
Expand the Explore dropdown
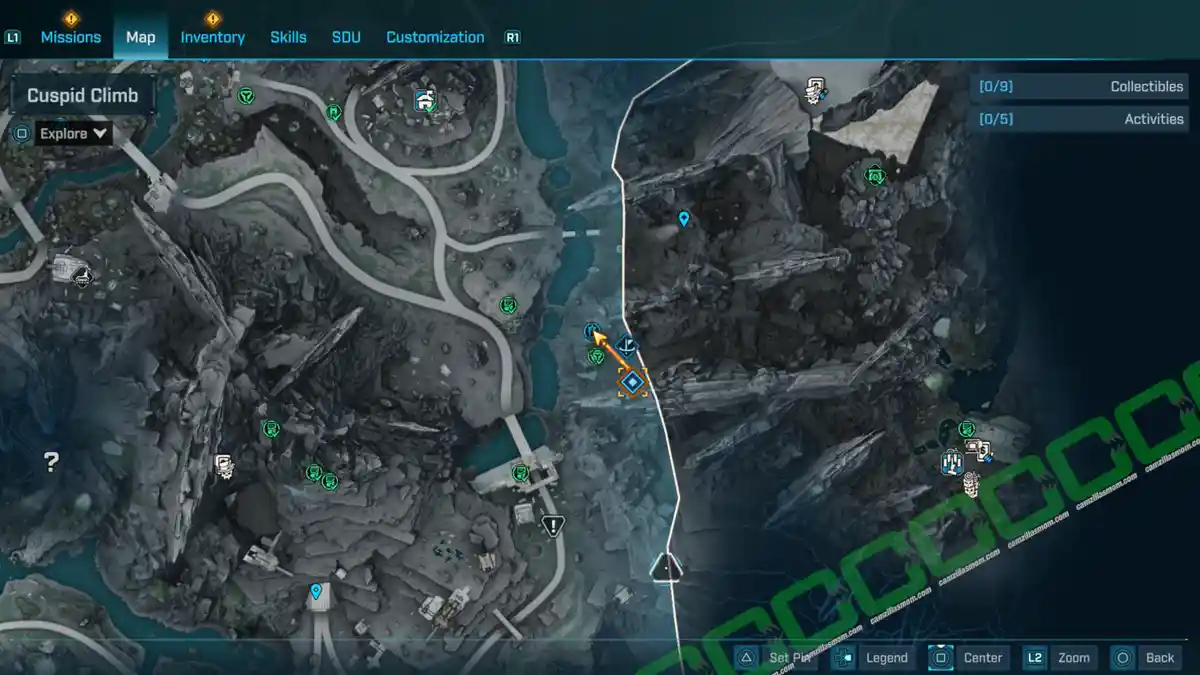coord(75,133)
